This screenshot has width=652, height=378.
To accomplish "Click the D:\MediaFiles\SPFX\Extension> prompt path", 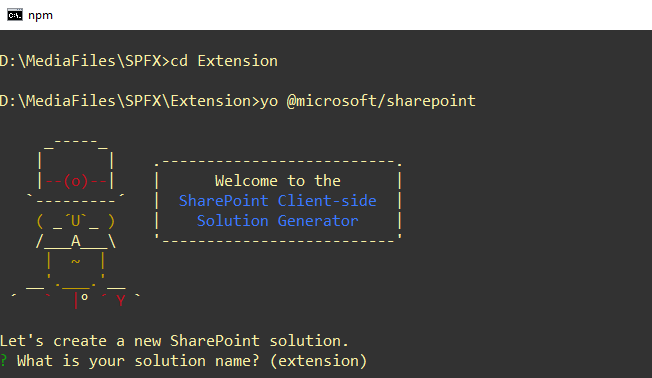I will pos(130,101).
